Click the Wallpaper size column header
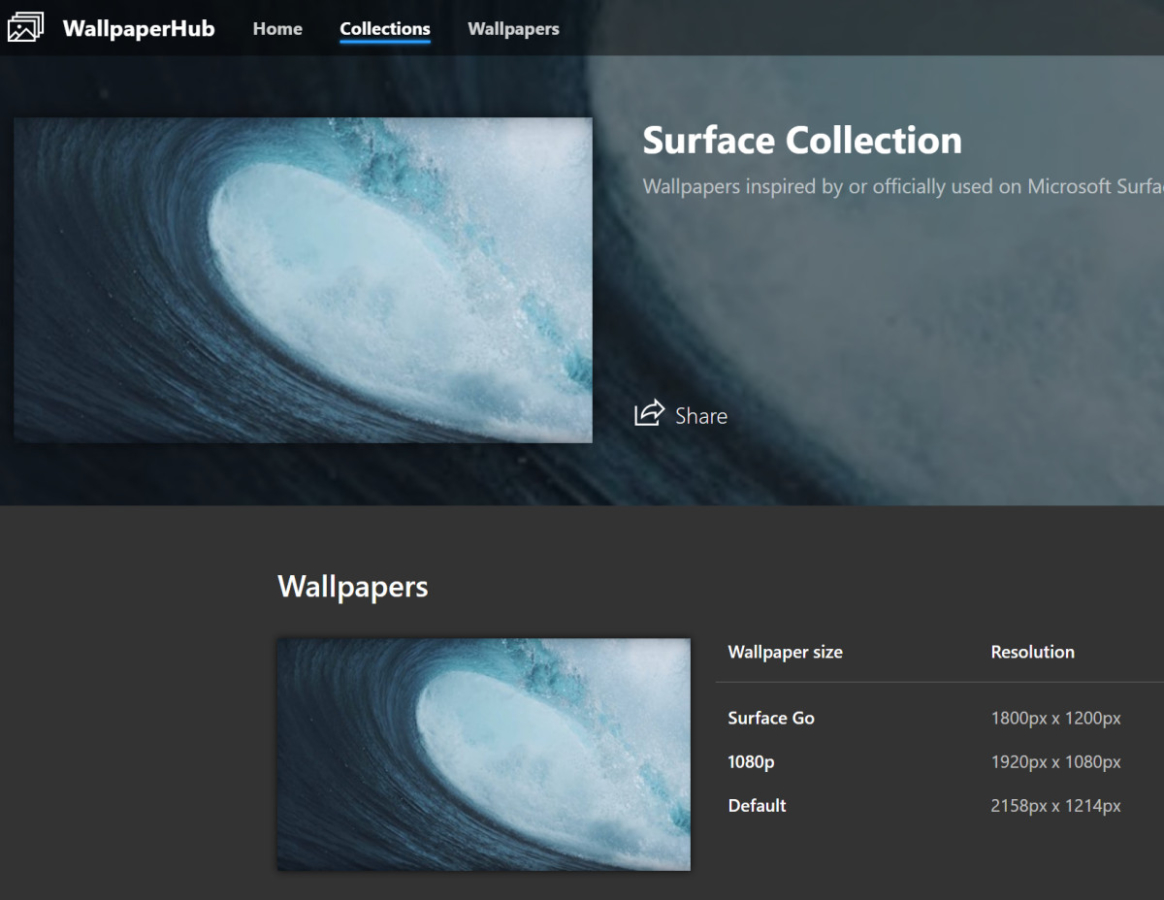Viewport: 1164px width, 900px height. pos(785,652)
